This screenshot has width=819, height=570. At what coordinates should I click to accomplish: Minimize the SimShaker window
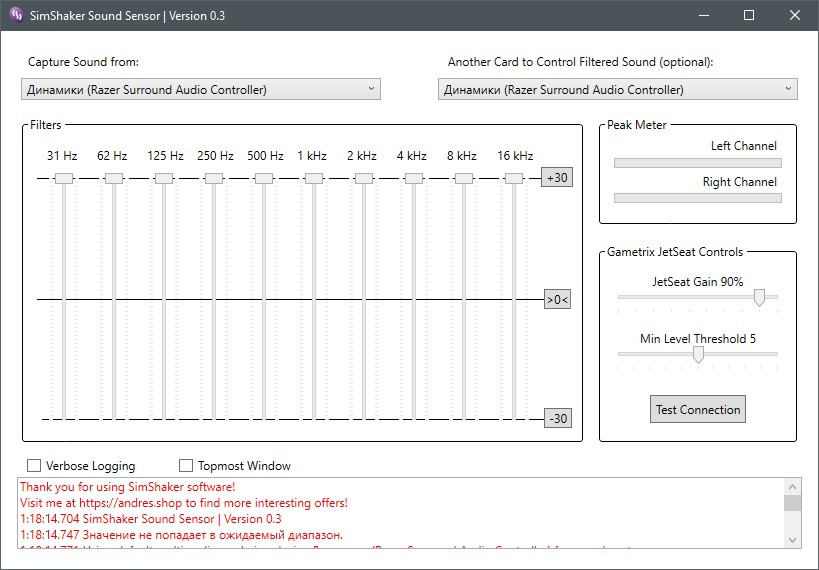tap(703, 15)
